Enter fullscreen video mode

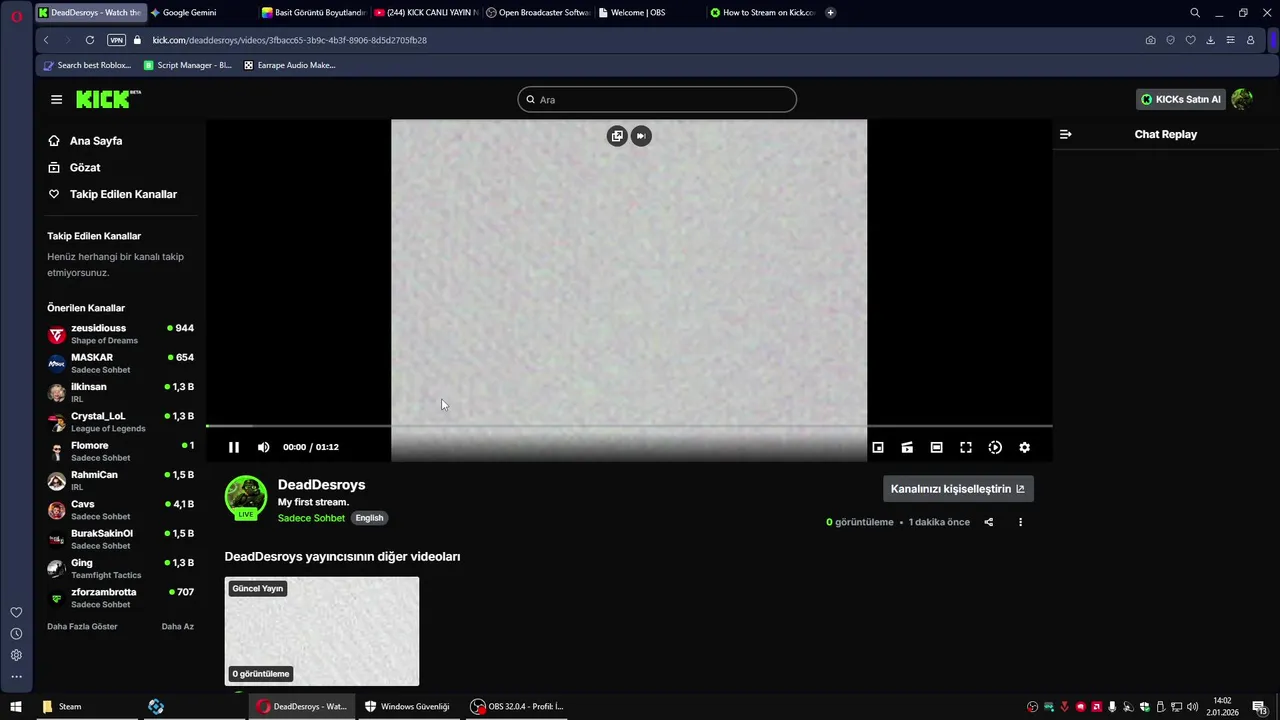(x=966, y=447)
